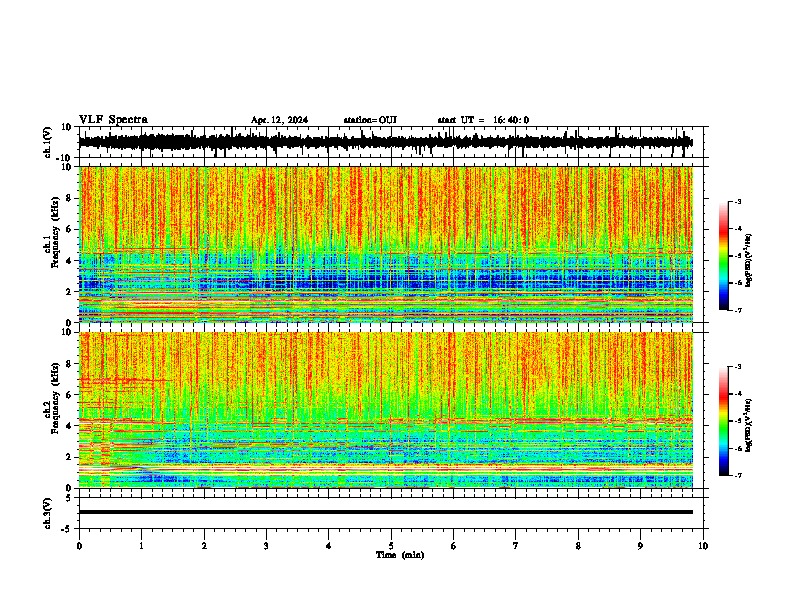Click the time-axis tick label "7"

click(516, 546)
